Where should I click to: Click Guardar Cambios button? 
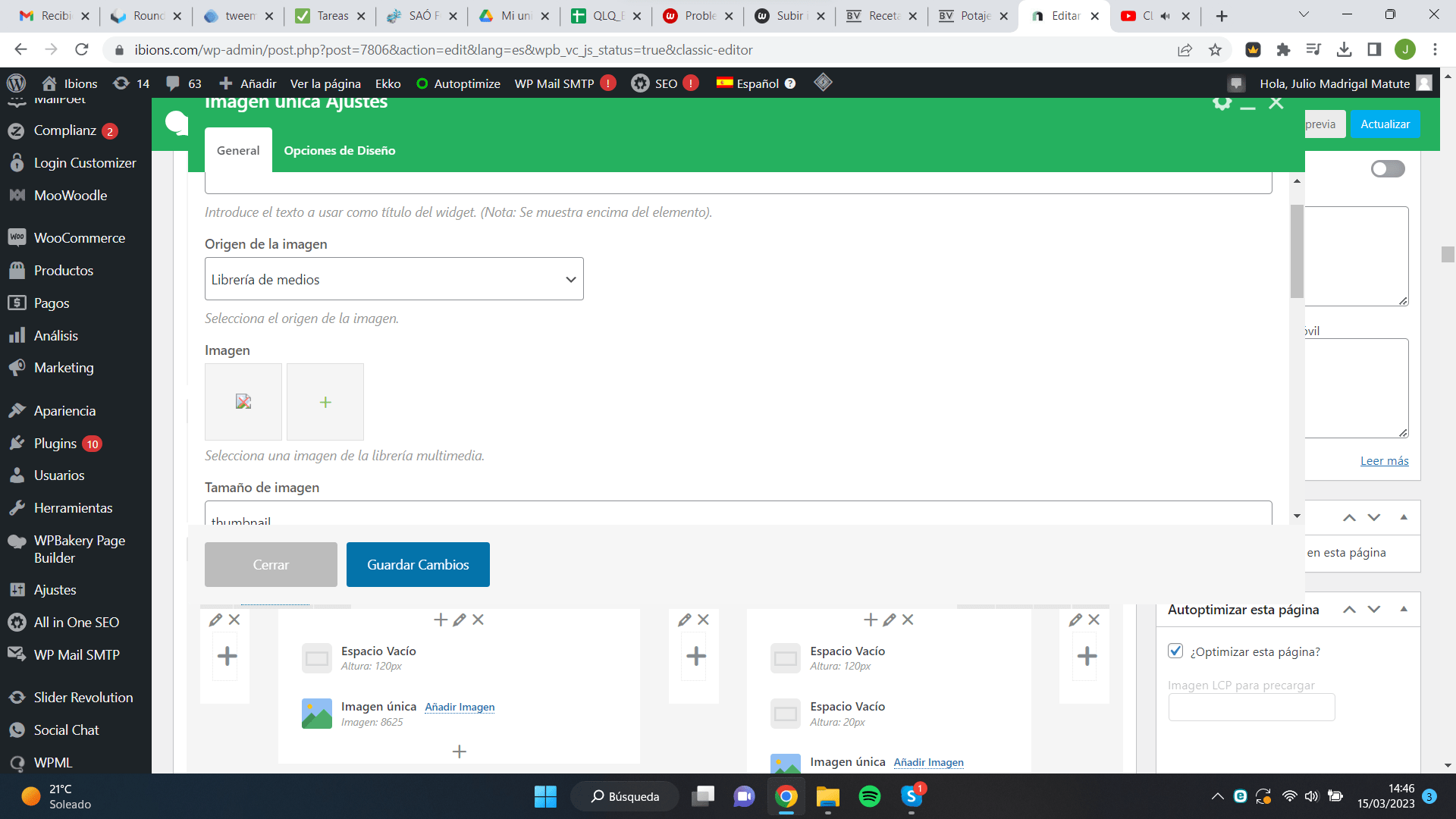[x=418, y=565]
